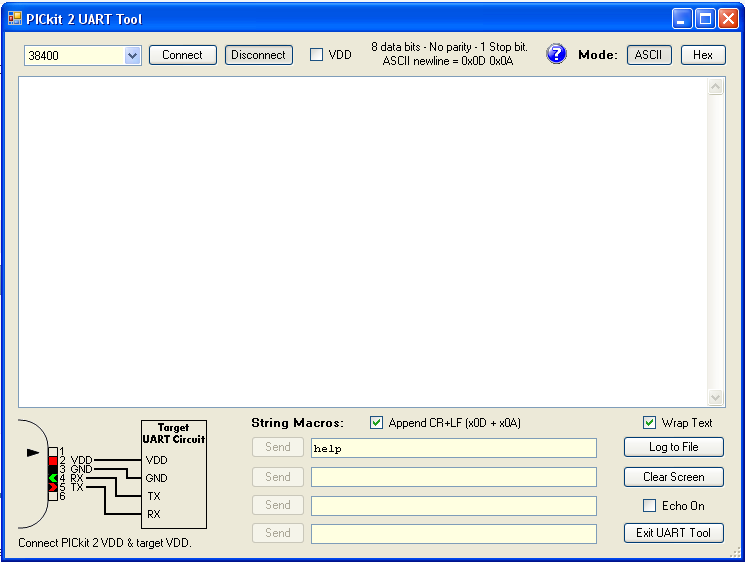The image size is (745, 563).
Task: Click the scroll up arrow in terminal
Action: point(716,87)
